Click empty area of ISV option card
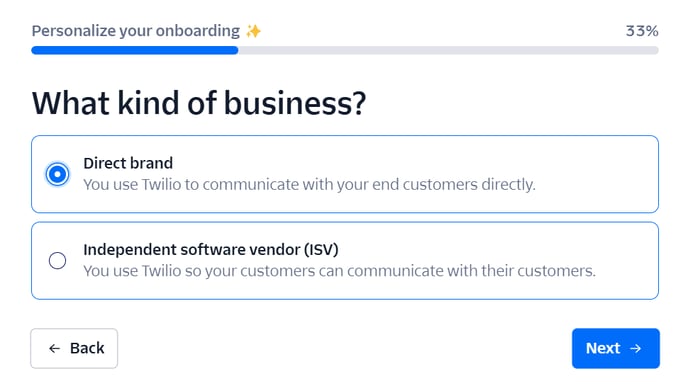Viewport: 688px width, 386px height. point(627,261)
